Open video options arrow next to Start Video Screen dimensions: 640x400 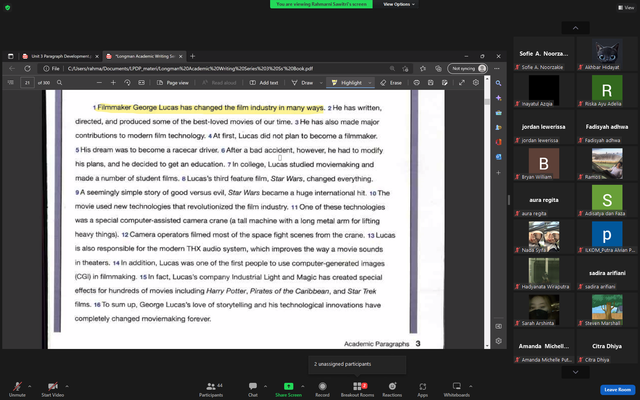67,386
